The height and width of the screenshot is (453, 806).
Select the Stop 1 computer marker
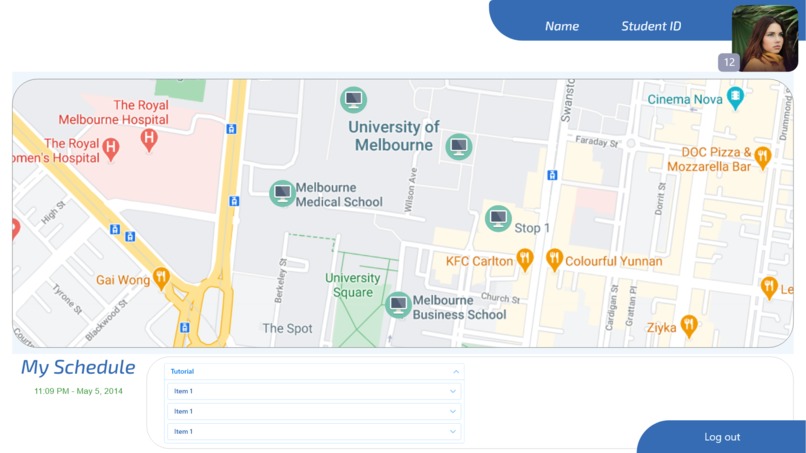[x=498, y=219]
